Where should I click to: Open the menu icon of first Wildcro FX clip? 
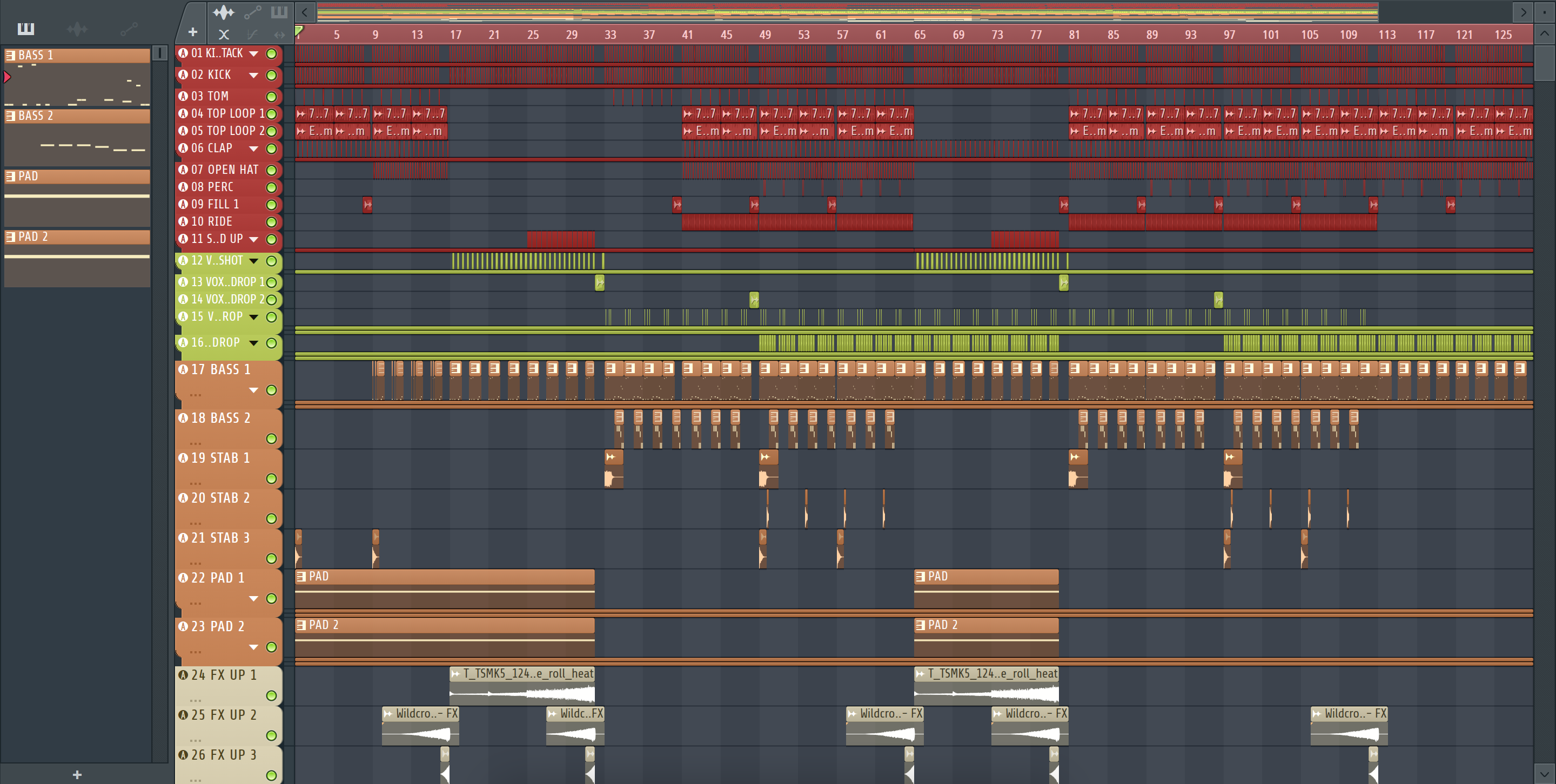388,713
